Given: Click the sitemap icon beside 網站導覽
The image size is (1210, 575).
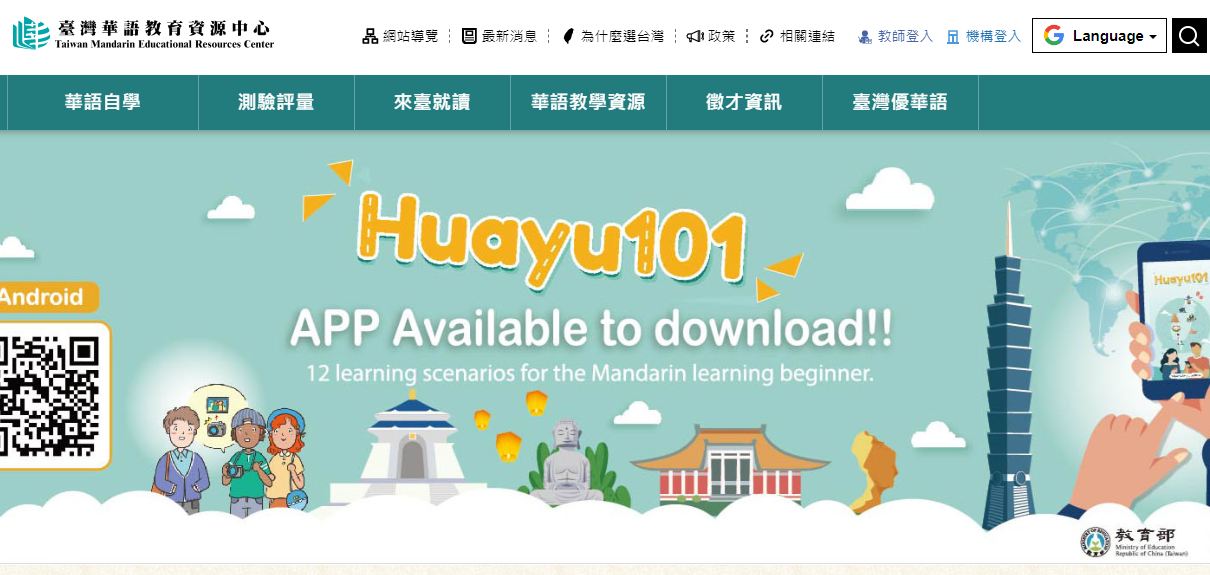Looking at the screenshot, I should pyautogui.click(x=370, y=36).
